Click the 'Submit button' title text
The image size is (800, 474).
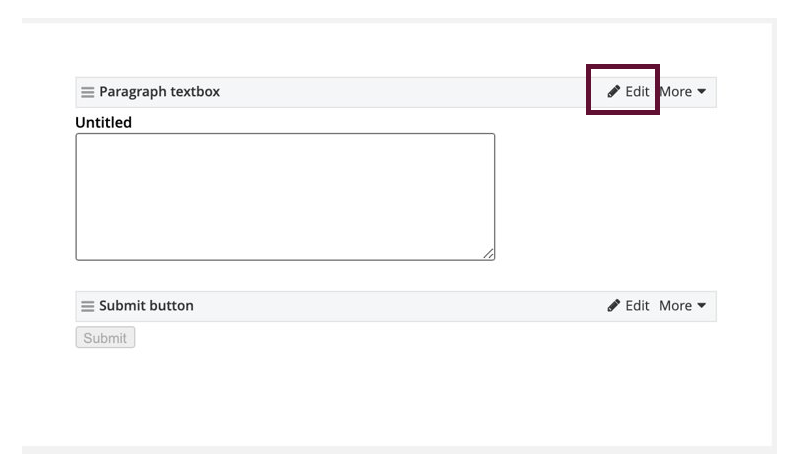146,306
